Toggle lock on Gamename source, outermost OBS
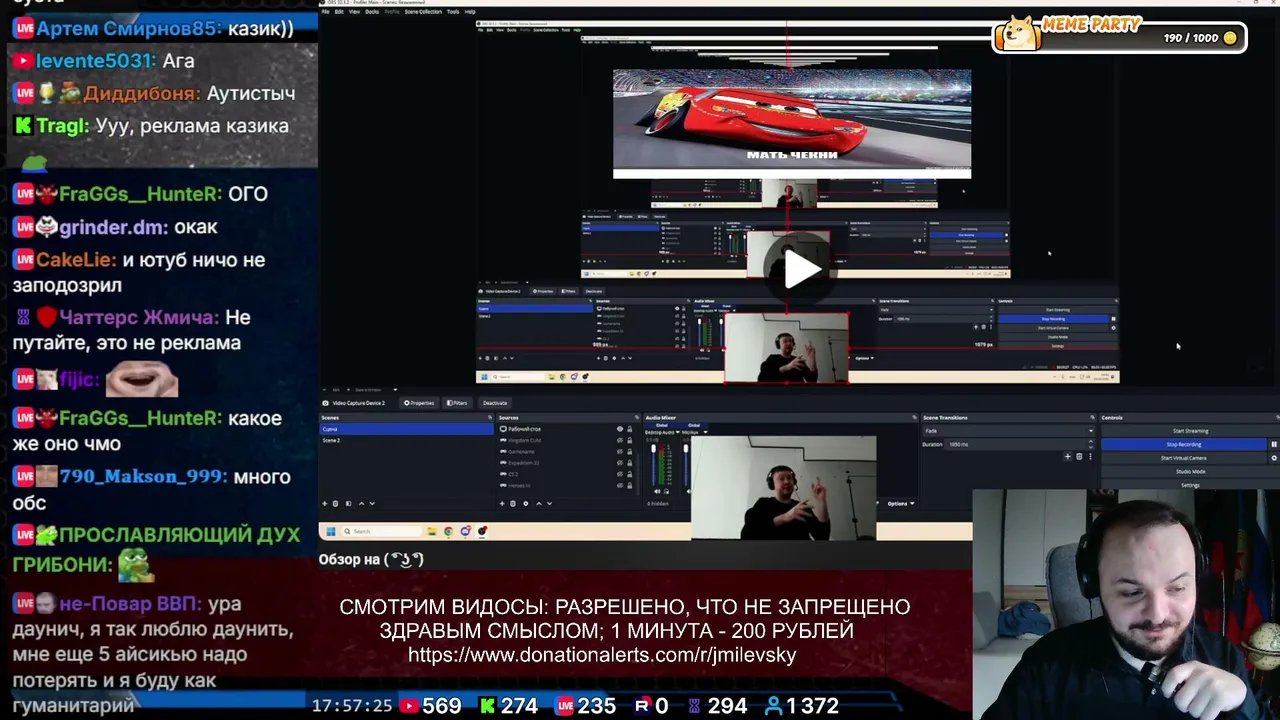 629,451
